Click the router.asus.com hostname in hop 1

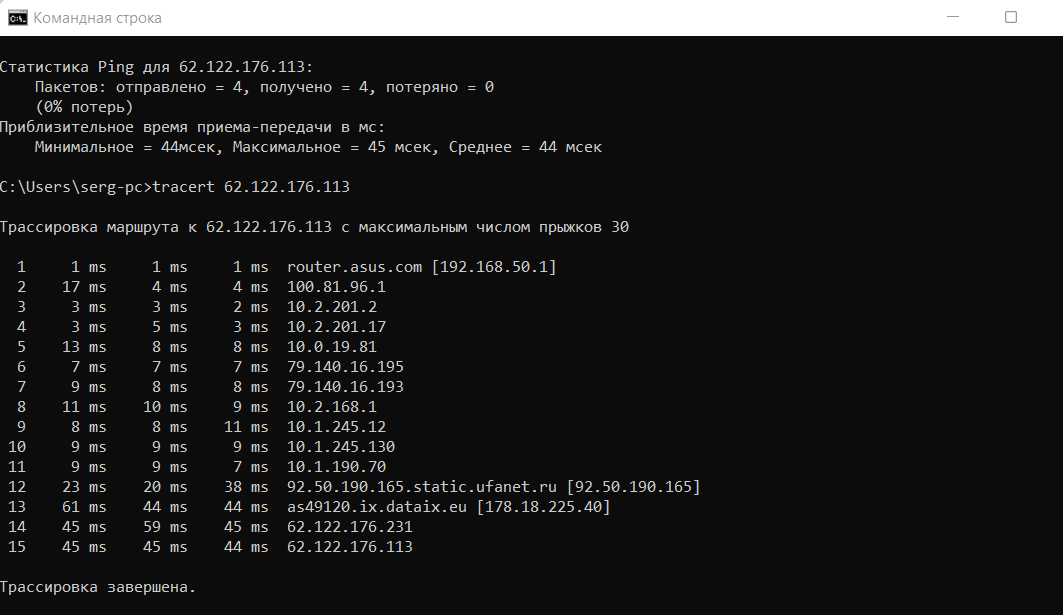pyautogui.click(x=349, y=267)
